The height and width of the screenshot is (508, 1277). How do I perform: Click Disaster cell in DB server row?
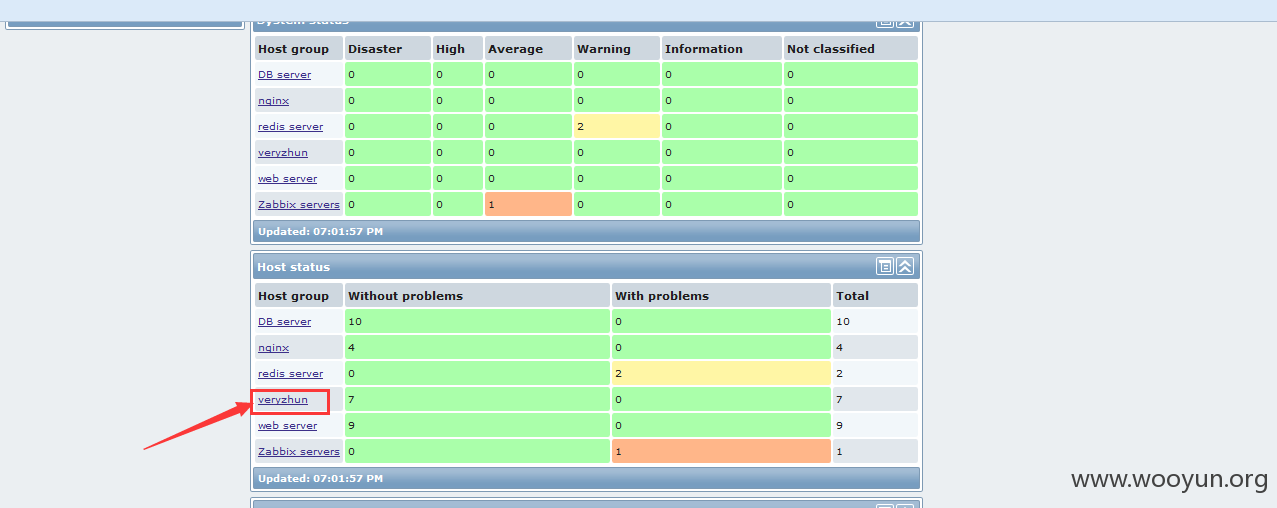pos(388,74)
